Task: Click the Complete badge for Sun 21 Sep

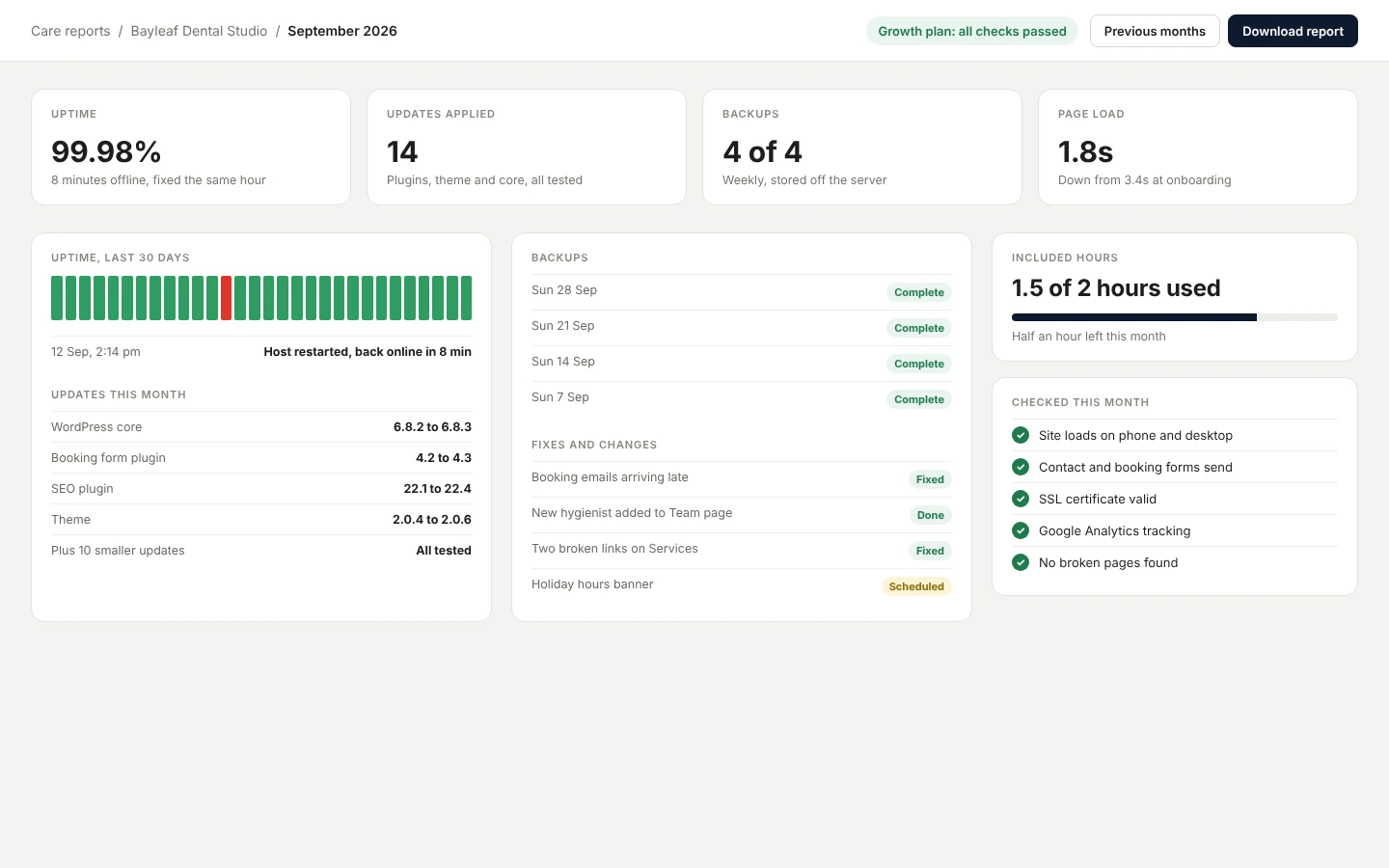Action: (x=919, y=328)
